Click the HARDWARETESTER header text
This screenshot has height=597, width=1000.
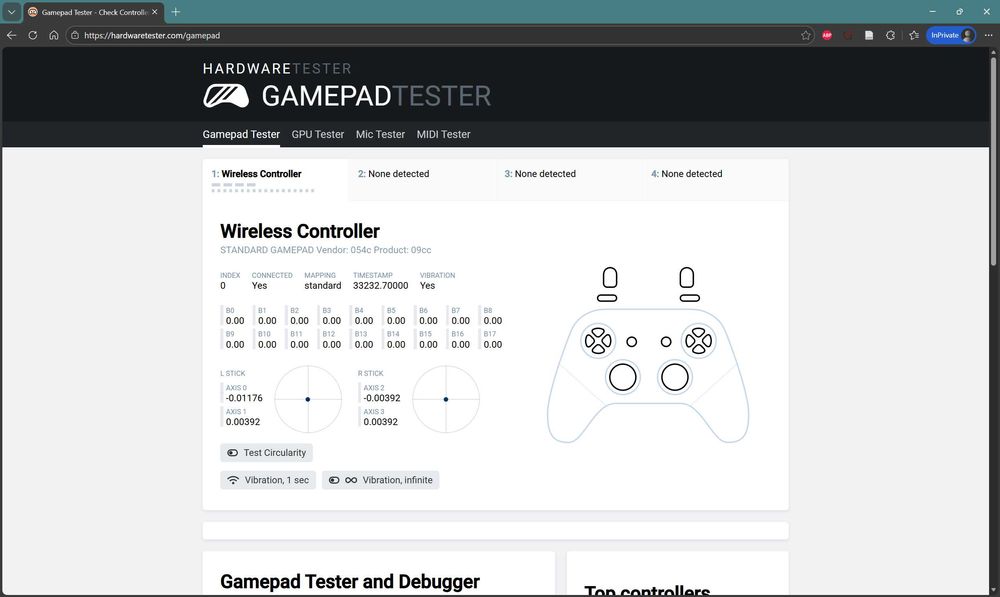click(277, 68)
